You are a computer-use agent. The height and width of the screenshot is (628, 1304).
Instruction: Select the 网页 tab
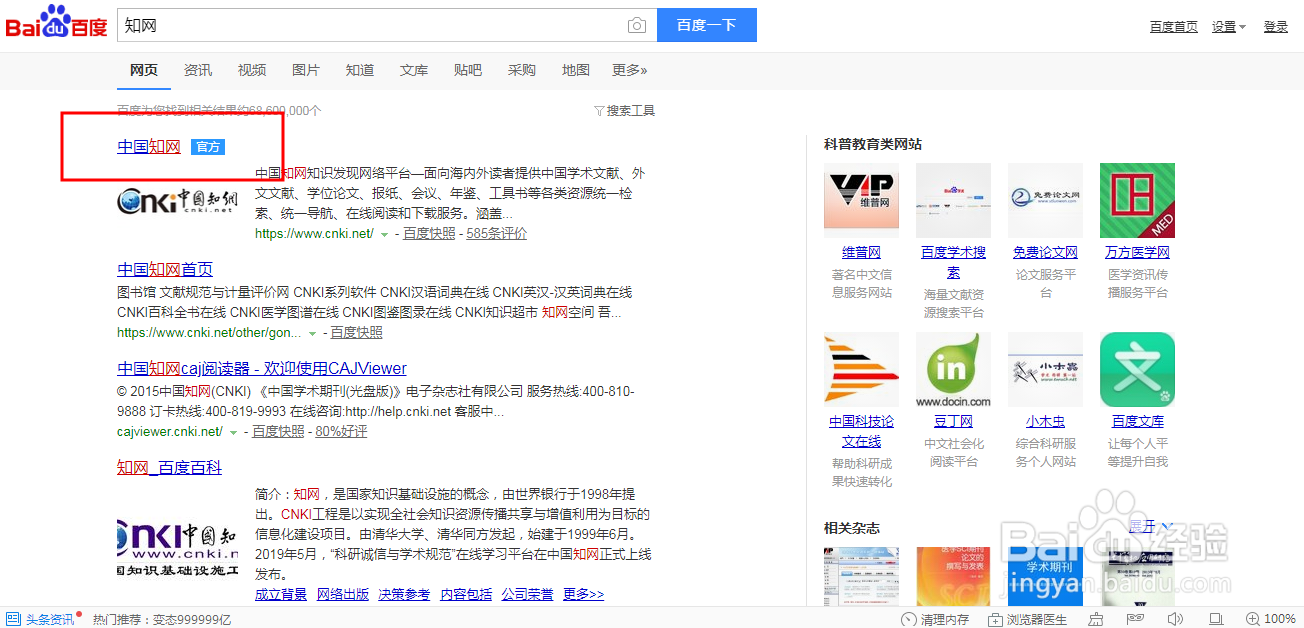coord(144,70)
